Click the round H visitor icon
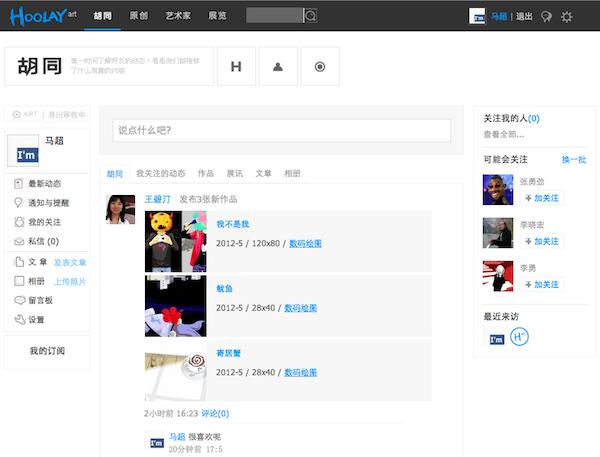600x457 pixels. click(x=519, y=337)
